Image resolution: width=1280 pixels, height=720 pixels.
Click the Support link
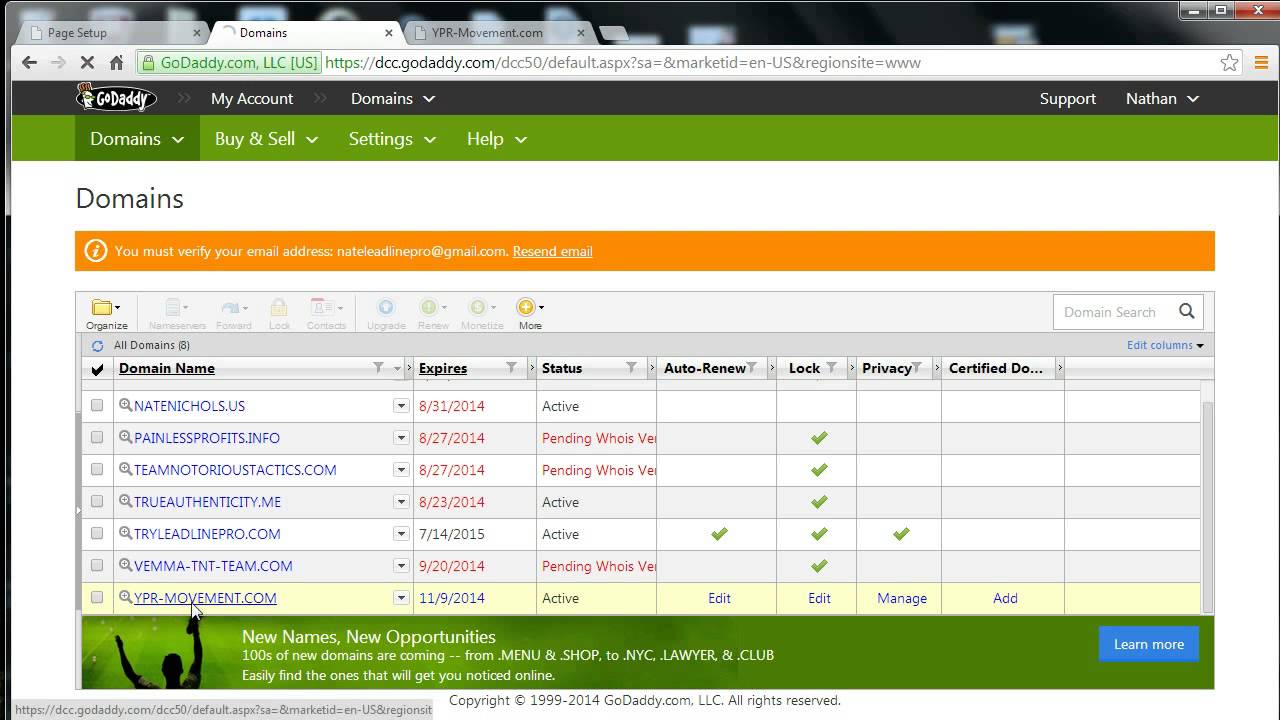pyautogui.click(x=1067, y=98)
